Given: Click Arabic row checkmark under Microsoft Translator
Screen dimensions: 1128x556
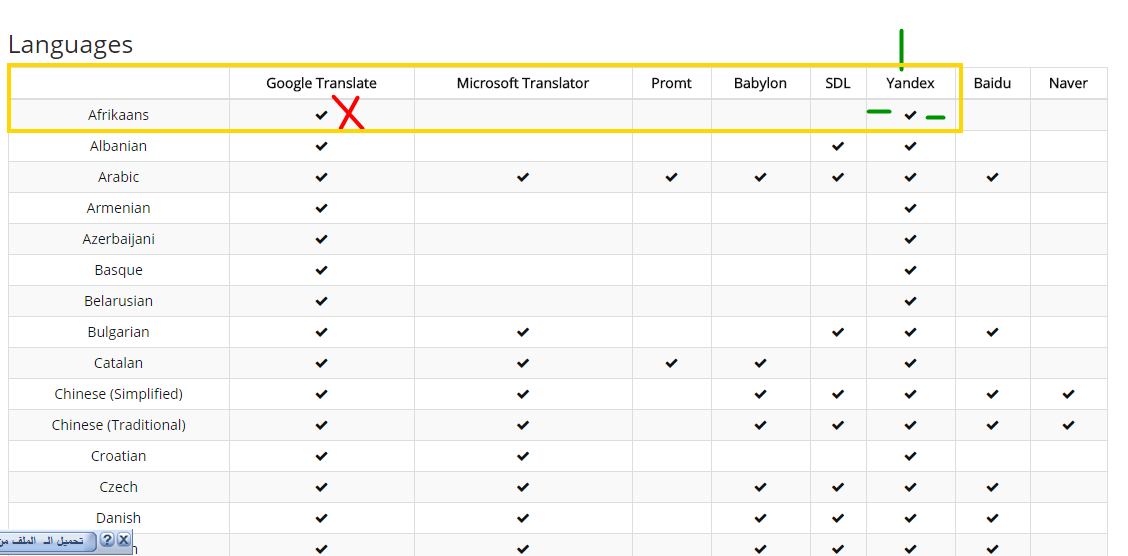Looking at the screenshot, I should pyautogui.click(x=523, y=177).
